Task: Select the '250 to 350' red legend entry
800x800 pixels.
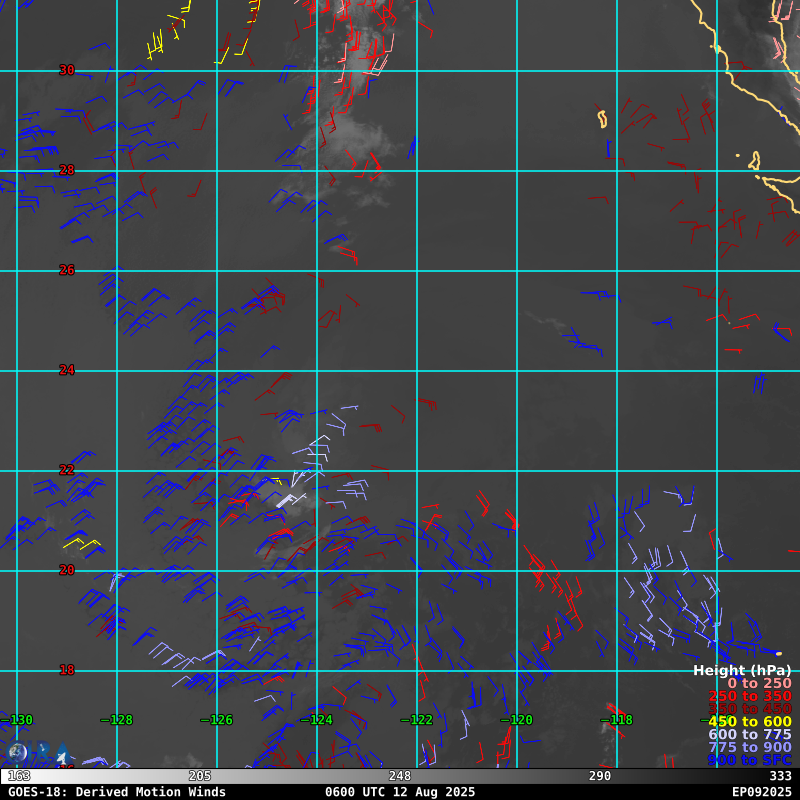Action: [749, 696]
